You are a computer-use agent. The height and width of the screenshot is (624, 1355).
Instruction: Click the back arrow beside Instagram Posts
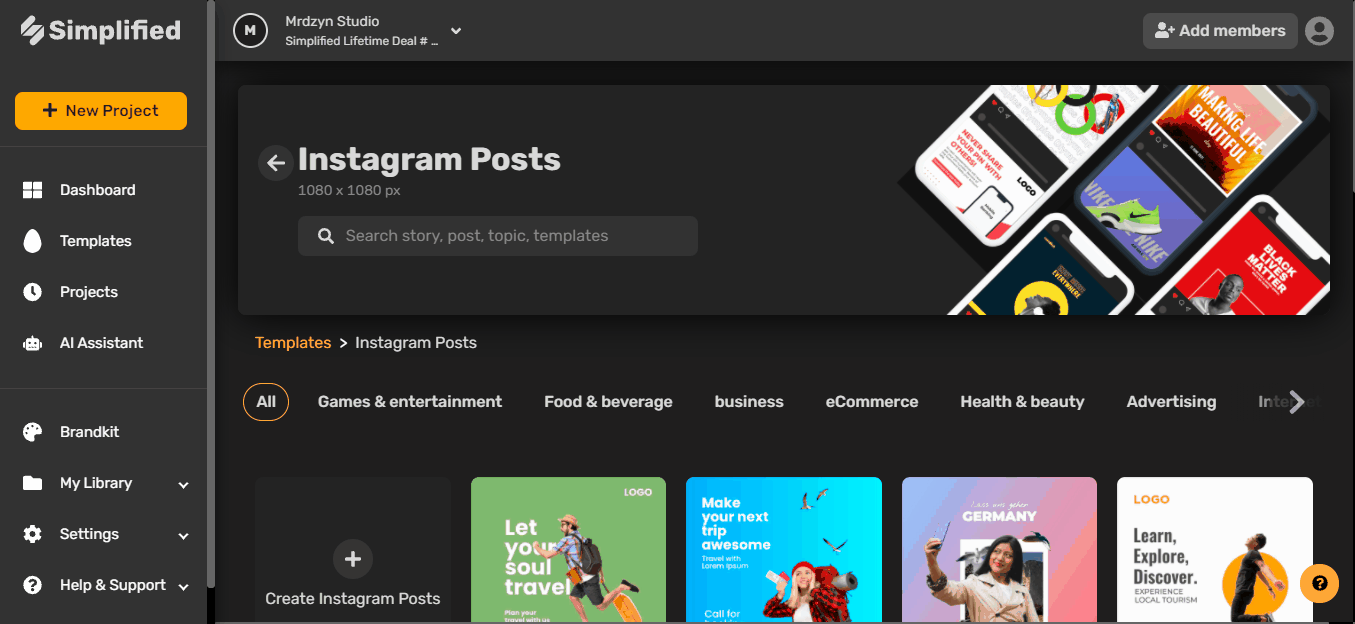point(276,162)
